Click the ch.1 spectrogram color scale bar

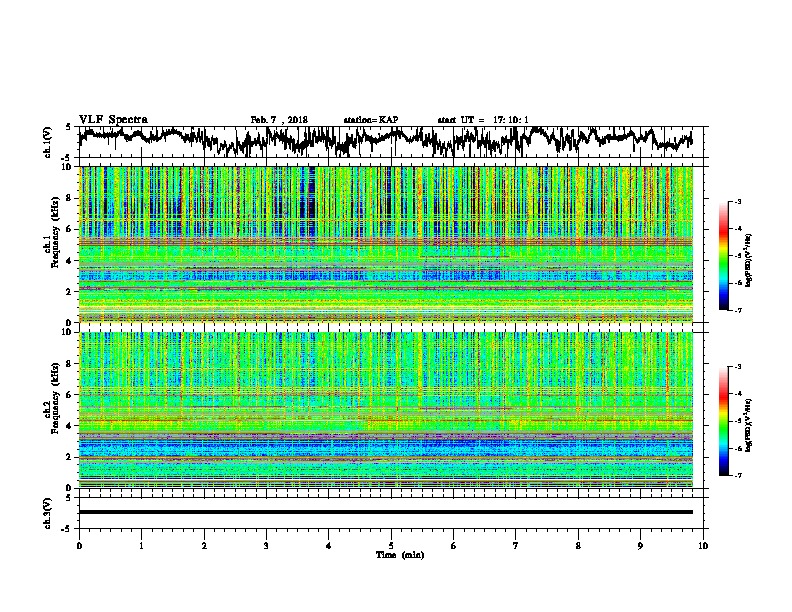pos(723,256)
